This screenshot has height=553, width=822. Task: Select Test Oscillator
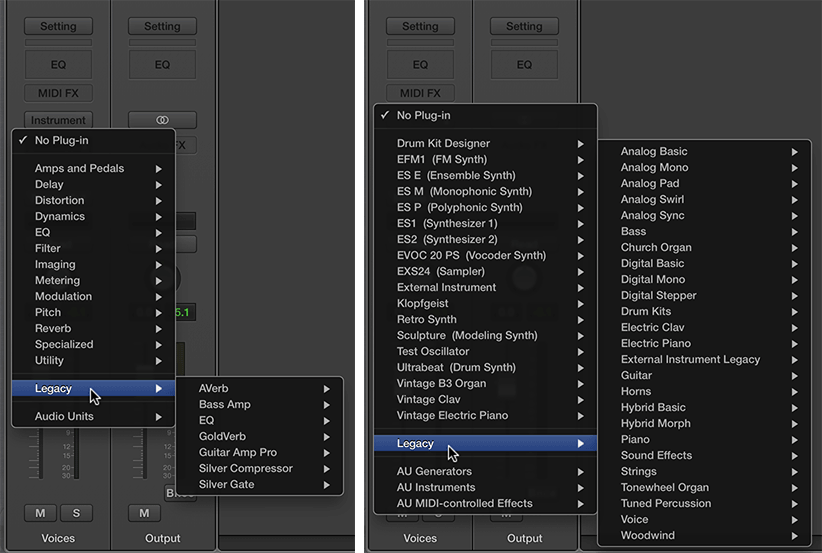click(485, 352)
